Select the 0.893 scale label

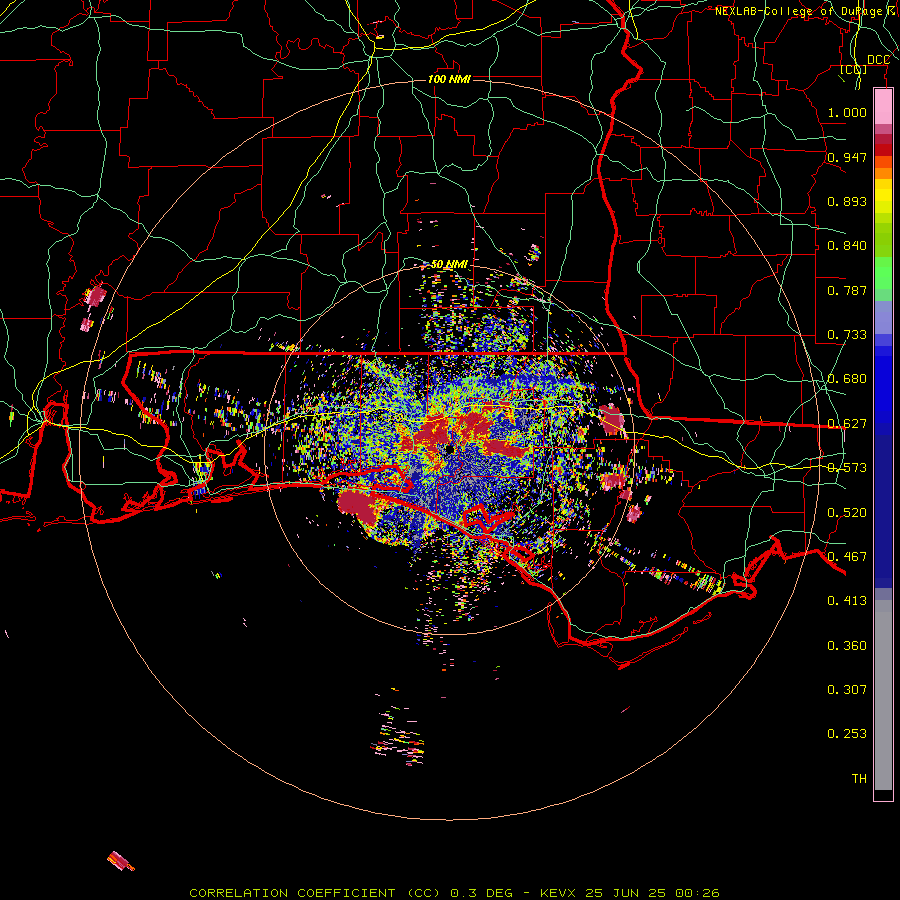point(847,201)
